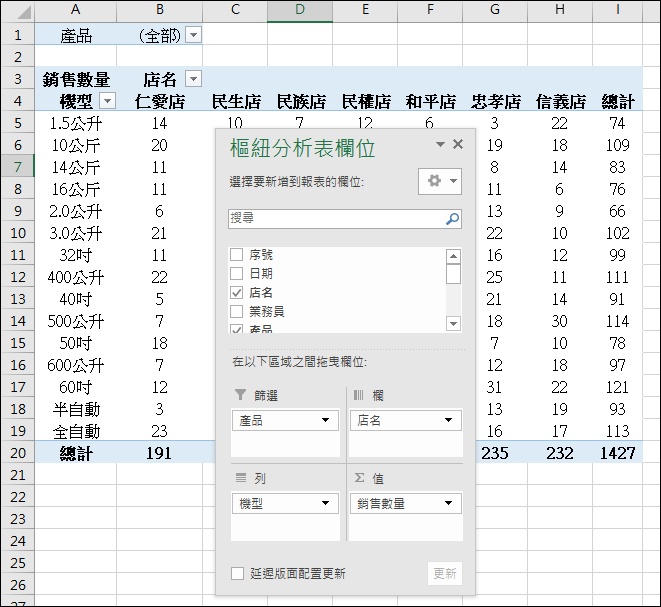Open the 店名 column labels filter button

pyautogui.click(x=193, y=79)
